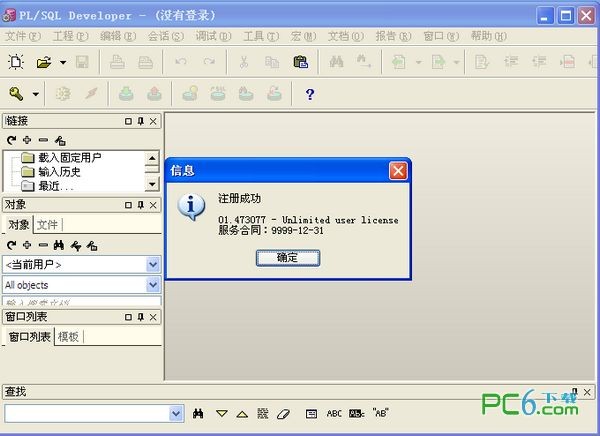
Task: Click the add plus icon in 链接 panel
Action: point(27,140)
